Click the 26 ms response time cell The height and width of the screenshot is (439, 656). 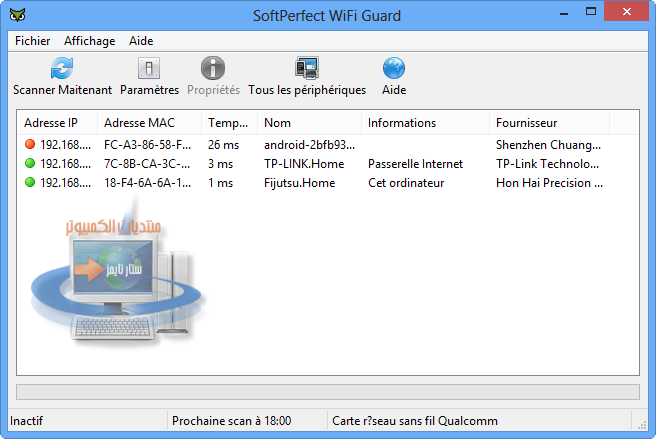click(223, 145)
